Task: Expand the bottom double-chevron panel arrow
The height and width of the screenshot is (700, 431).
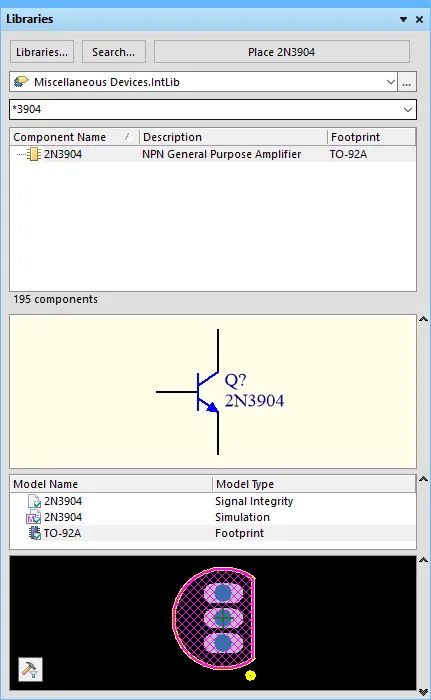Action: click(423, 692)
